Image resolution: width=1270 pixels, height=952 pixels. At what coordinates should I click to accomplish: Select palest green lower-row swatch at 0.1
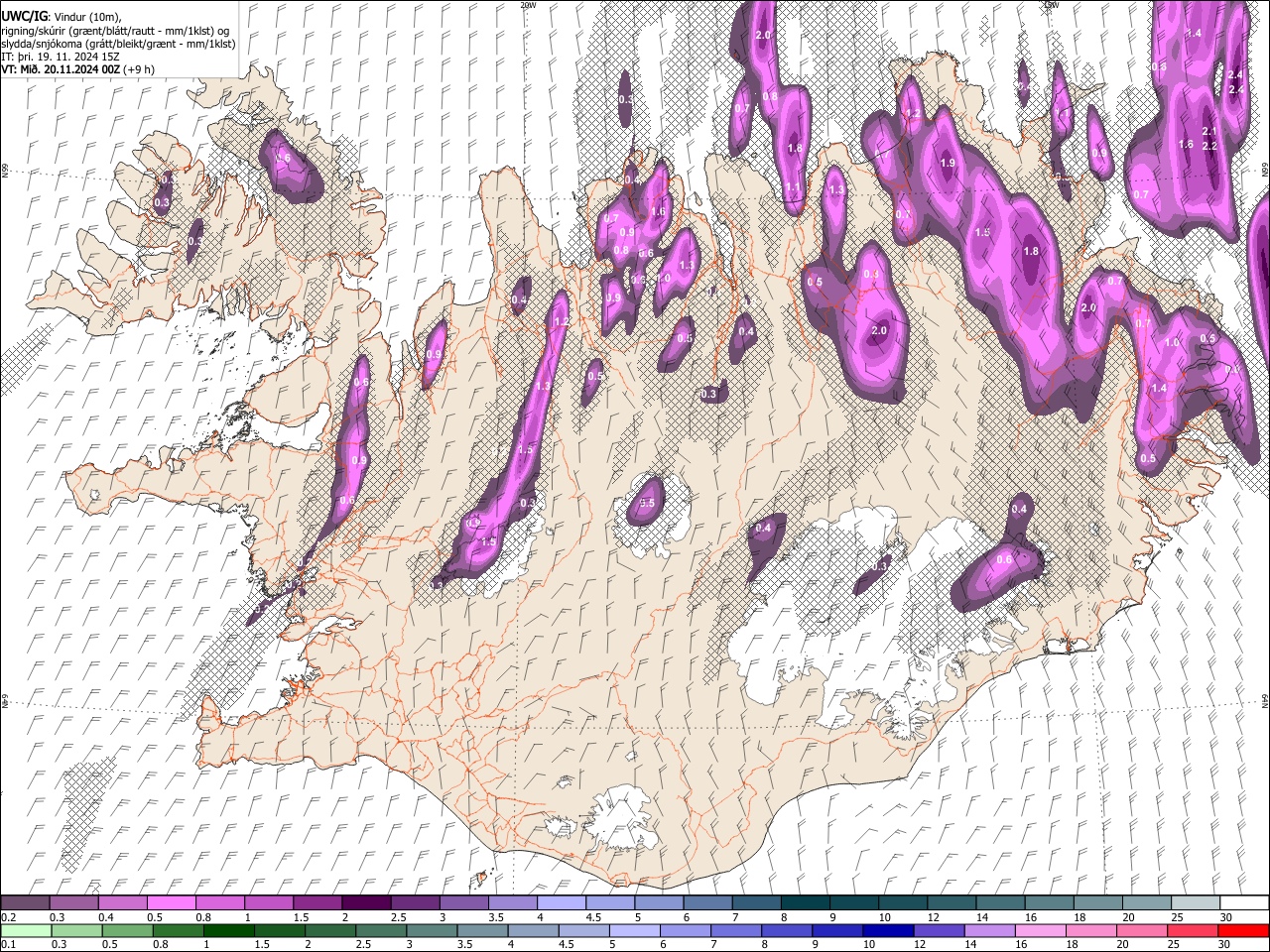[24, 930]
